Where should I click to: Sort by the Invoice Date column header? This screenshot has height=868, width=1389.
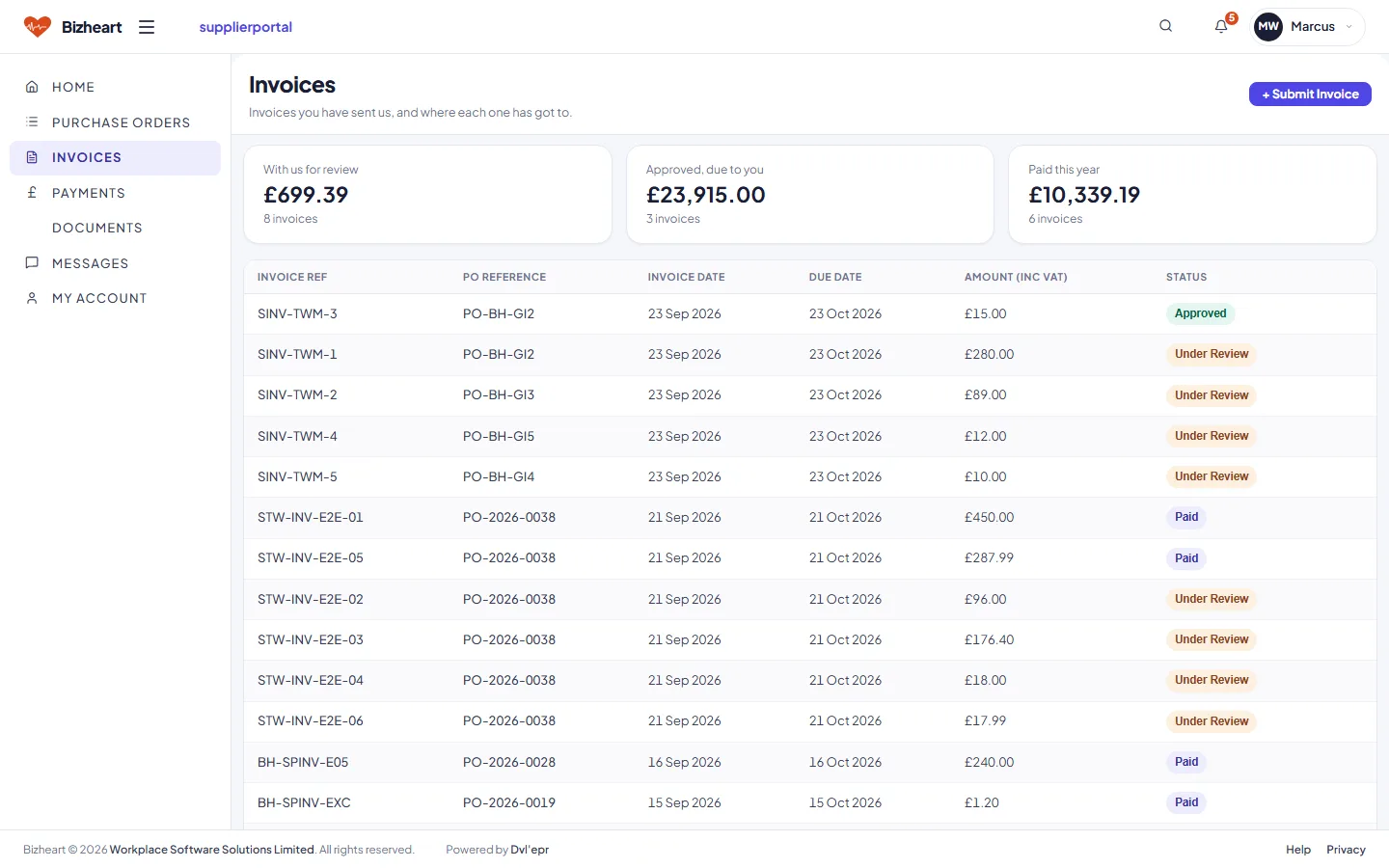(687, 277)
